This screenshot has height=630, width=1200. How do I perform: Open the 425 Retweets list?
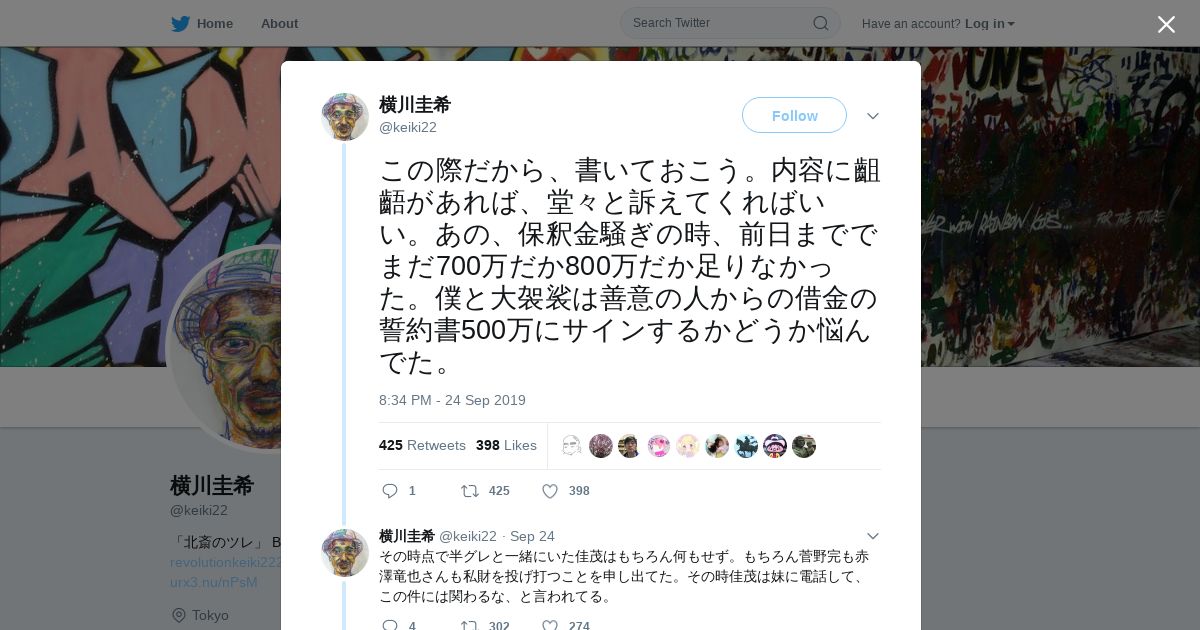pos(422,445)
